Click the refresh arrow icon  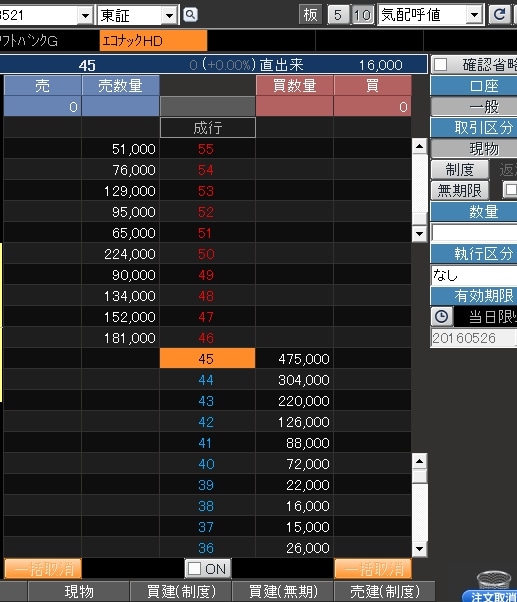pos(499,15)
